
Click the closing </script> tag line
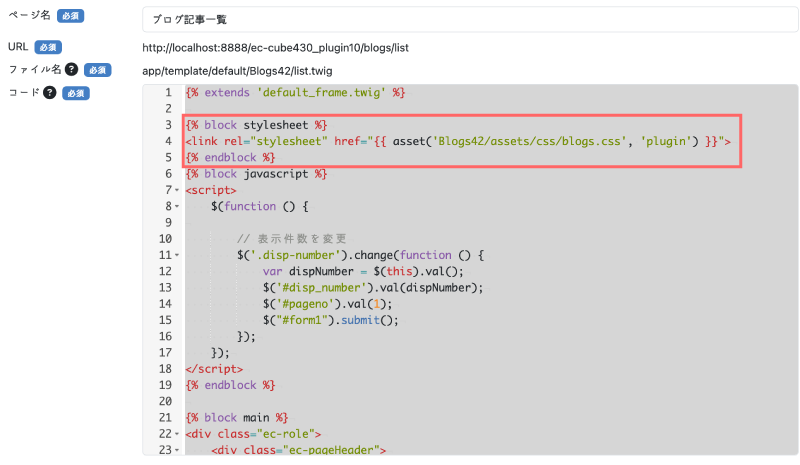click(x=214, y=369)
